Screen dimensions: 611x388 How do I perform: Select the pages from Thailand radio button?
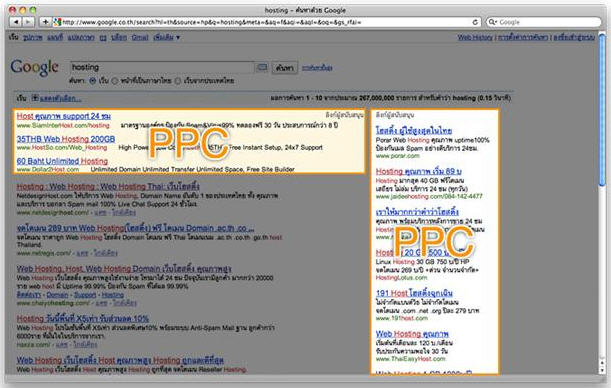[x=178, y=81]
